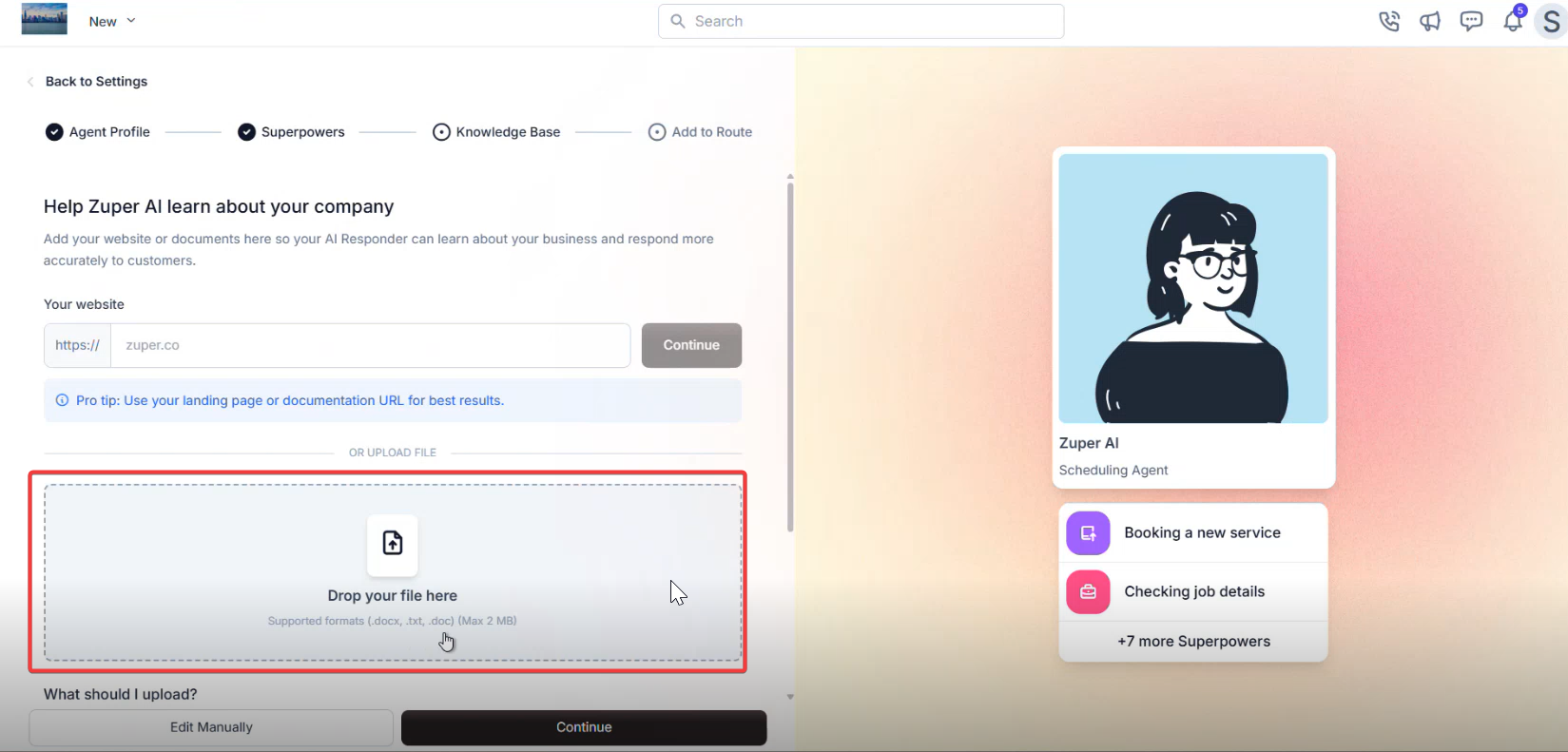Click the Checking job details icon

pos(1088,591)
